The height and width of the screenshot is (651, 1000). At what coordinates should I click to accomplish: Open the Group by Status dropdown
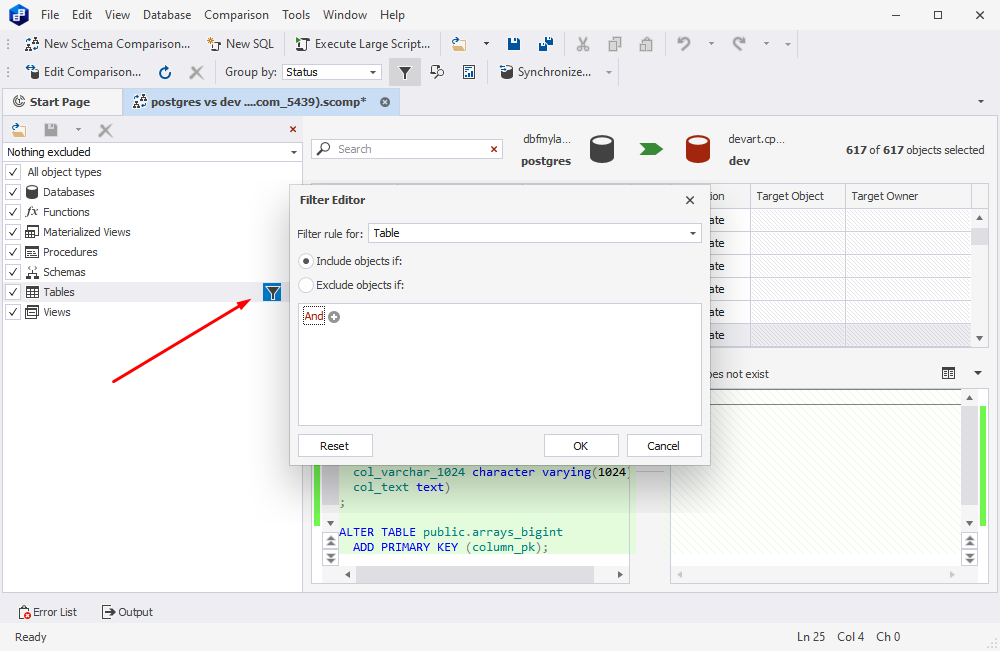click(x=373, y=72)
